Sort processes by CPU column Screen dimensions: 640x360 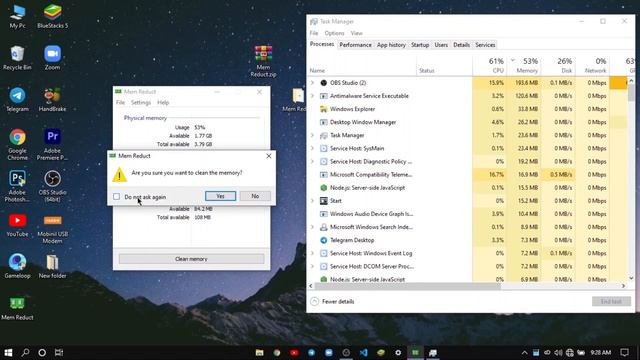click(x=489, y=66)
